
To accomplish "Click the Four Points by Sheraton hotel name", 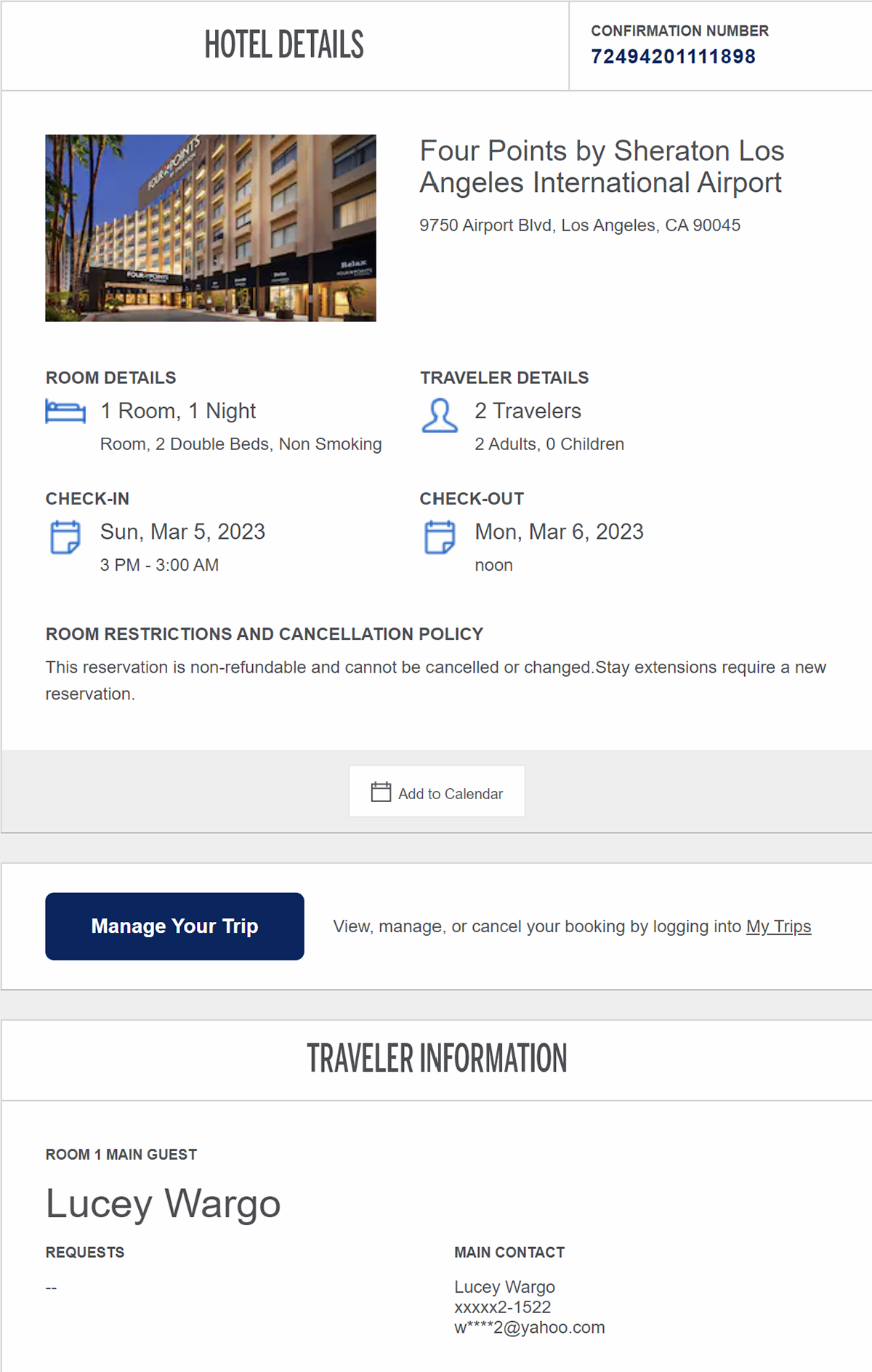I will (602, 167).
